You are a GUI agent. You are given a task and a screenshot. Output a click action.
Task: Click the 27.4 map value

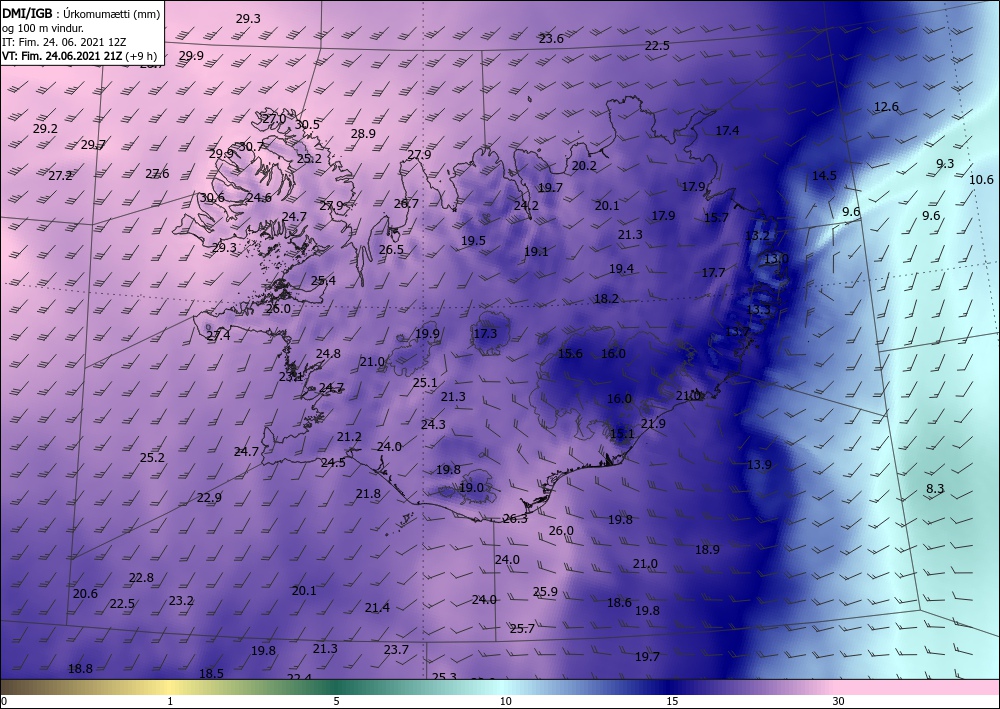pos(218,335)
